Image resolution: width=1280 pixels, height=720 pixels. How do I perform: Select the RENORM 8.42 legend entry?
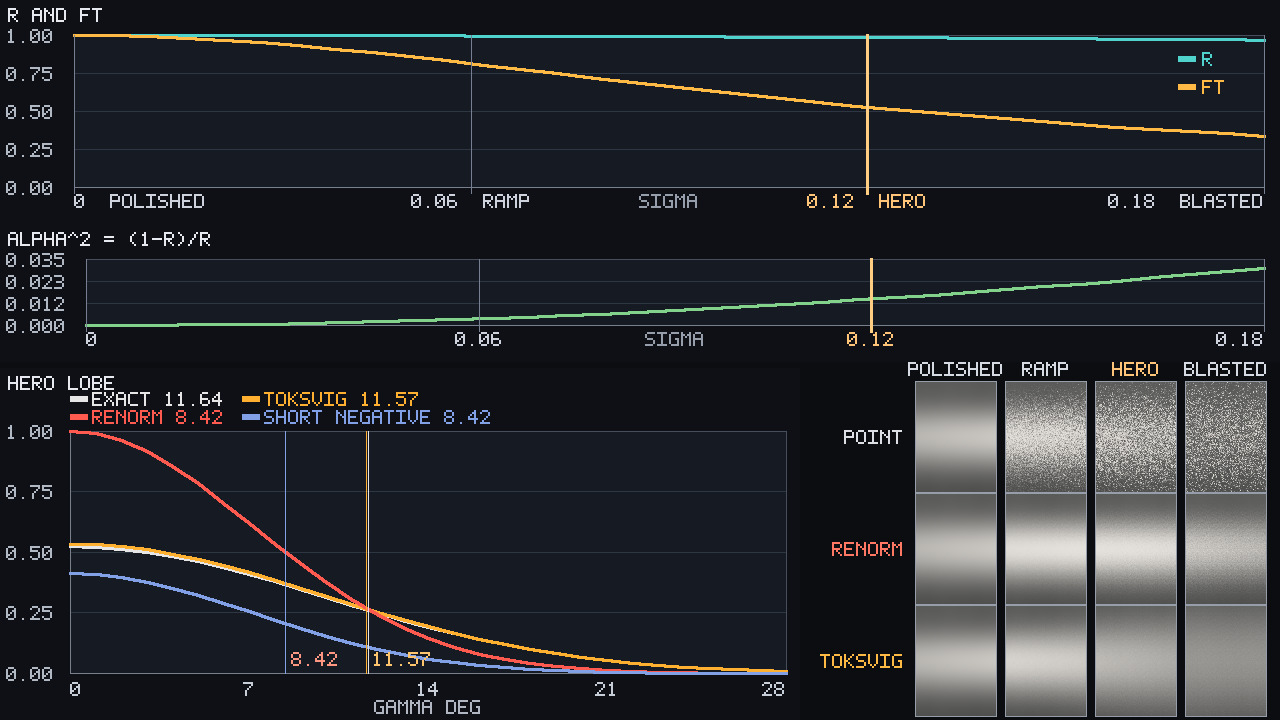pos(146,417)
